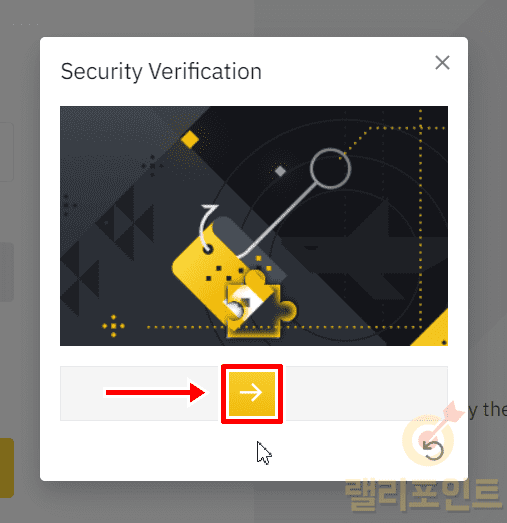Click the dark puzzle background image
The width and height of the screenshot is (507, 523).
(254, 226)
